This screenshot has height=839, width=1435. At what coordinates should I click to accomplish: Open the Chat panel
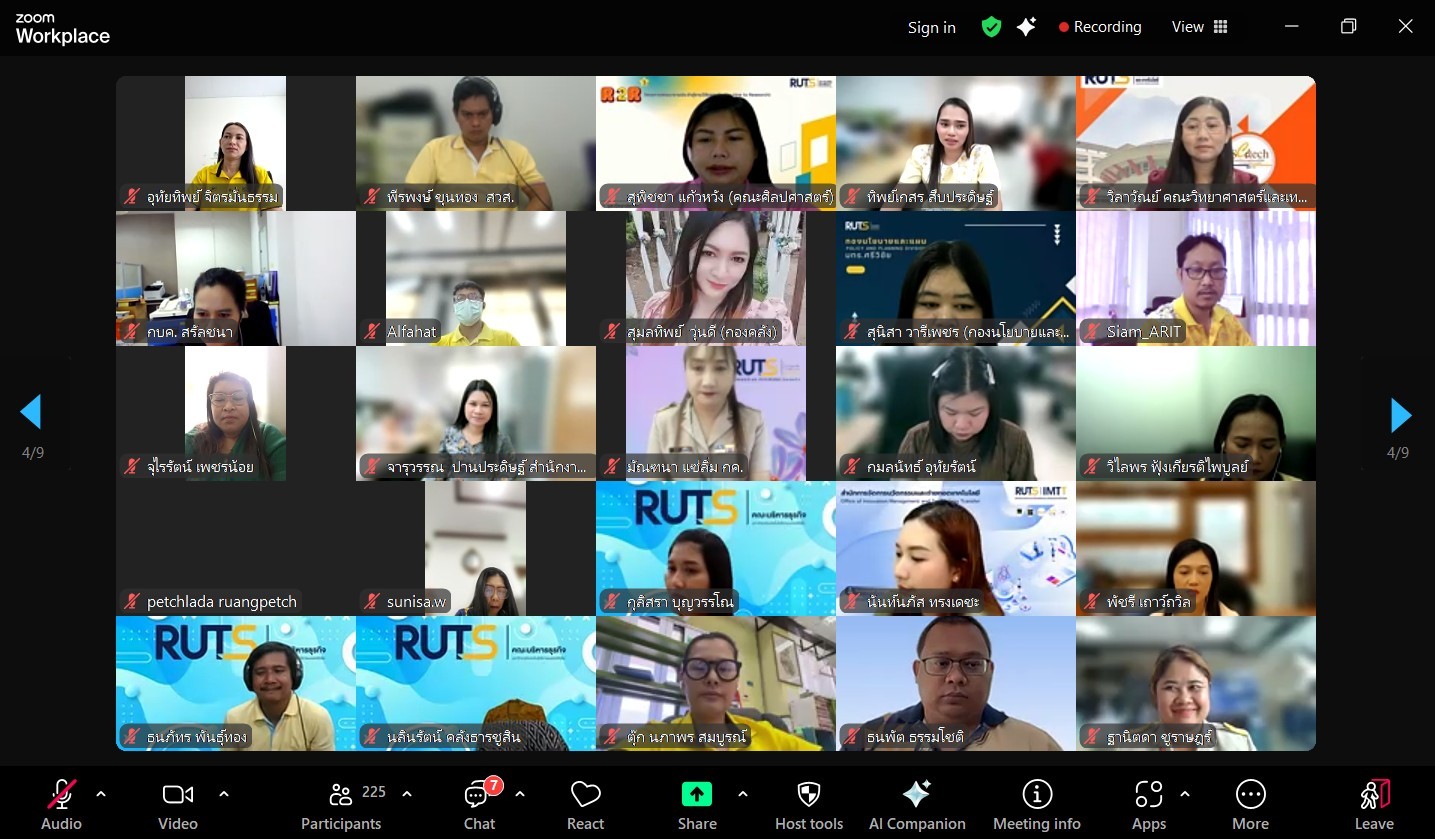click(479, 805)
